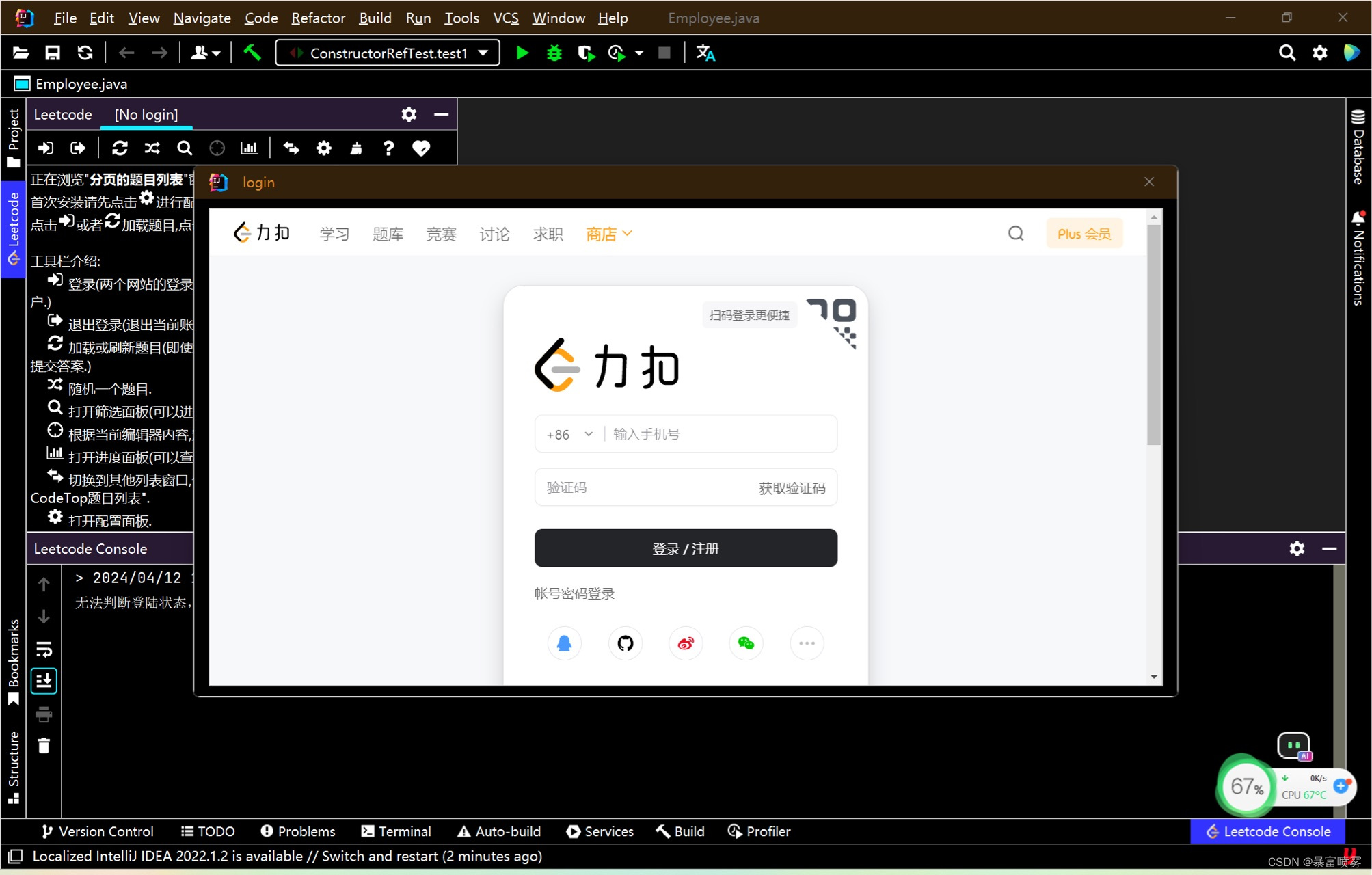Open the Refactor menu
Image resolution: width=1372 pixels, height=875 pixels.
tap(318, 18)
